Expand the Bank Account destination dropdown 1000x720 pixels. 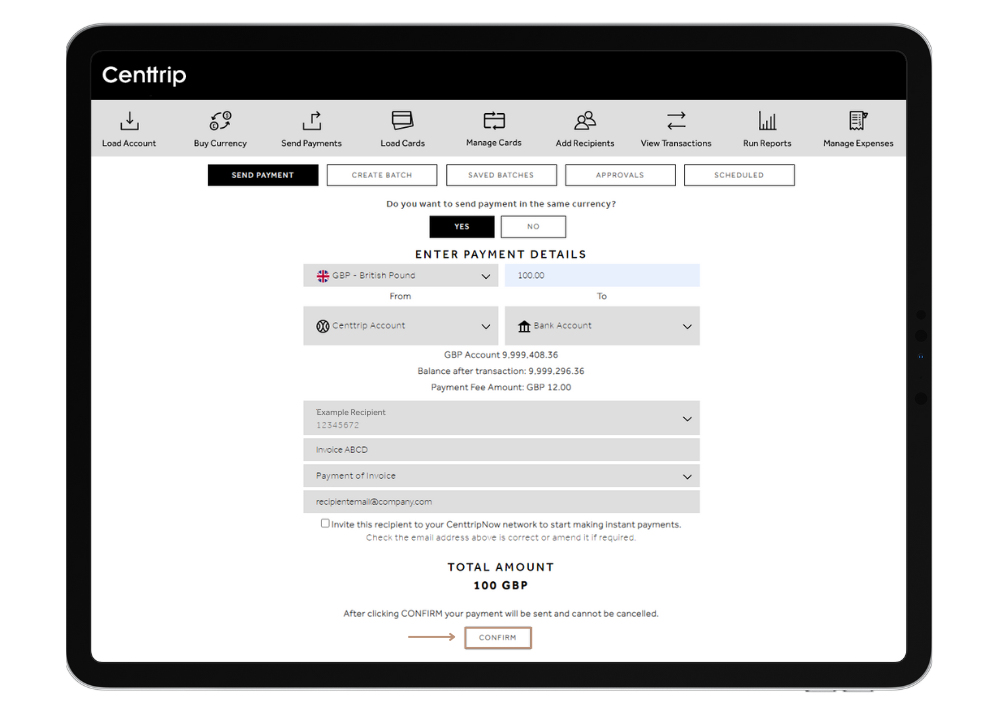pyautogui.click(x=602, y=326)
